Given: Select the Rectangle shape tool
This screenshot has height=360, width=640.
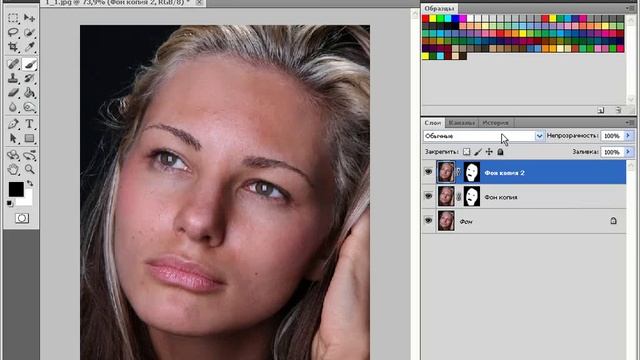Looking at the screenshot, I should point(29,138).
